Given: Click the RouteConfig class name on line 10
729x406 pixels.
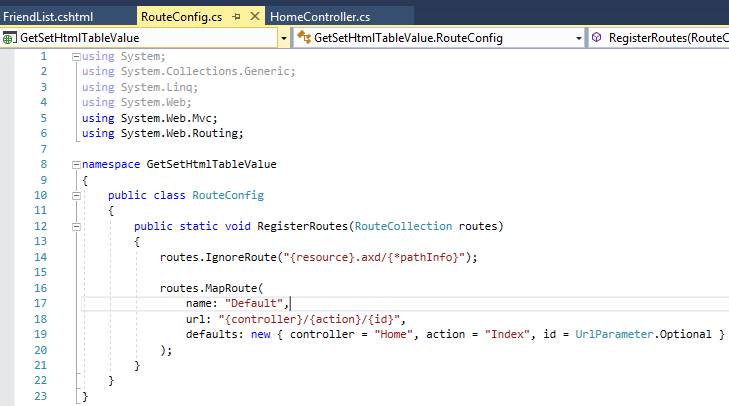Looking at the screenshot, I should (228, 195).
